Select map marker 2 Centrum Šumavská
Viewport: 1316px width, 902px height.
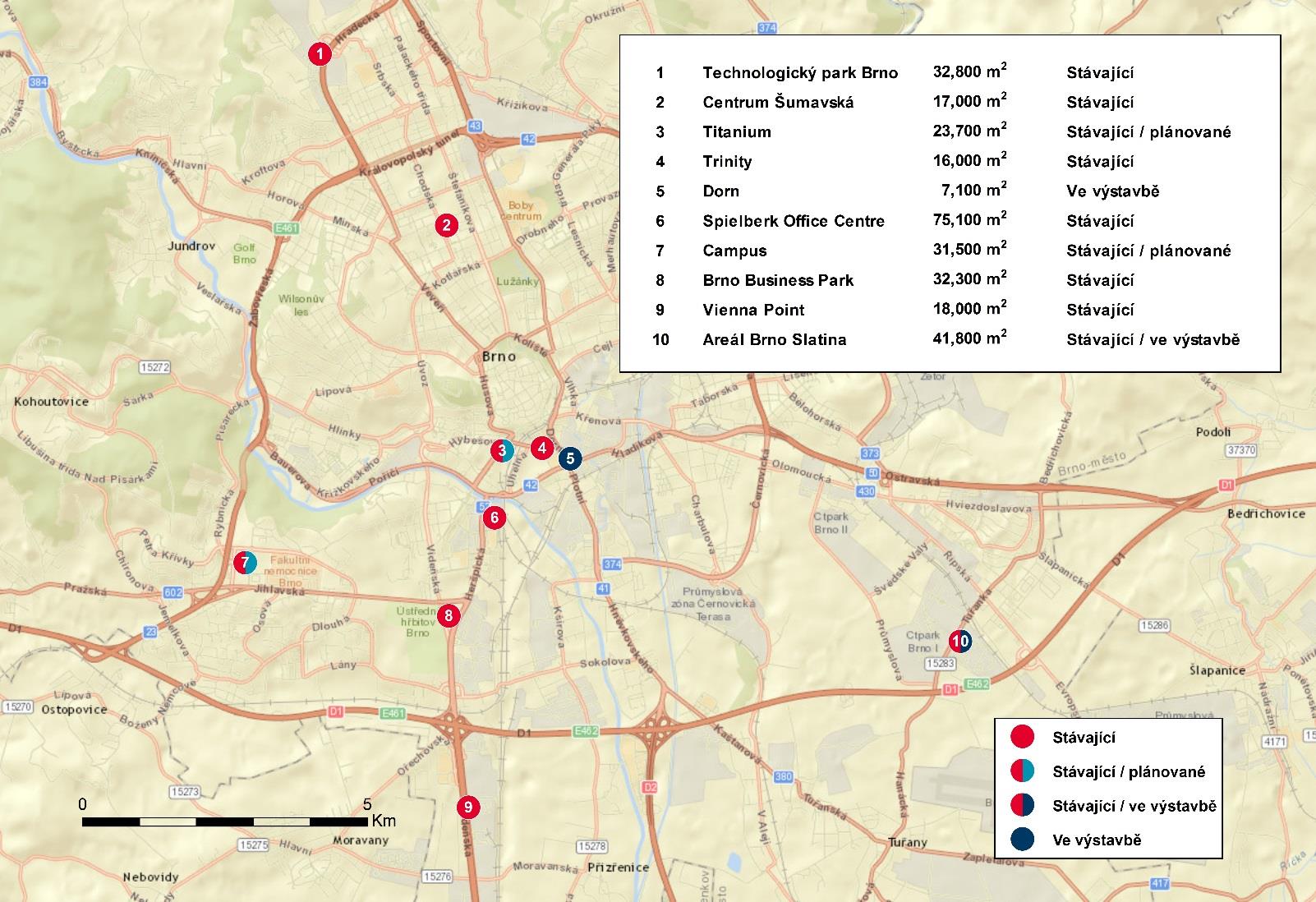point(446,225)
